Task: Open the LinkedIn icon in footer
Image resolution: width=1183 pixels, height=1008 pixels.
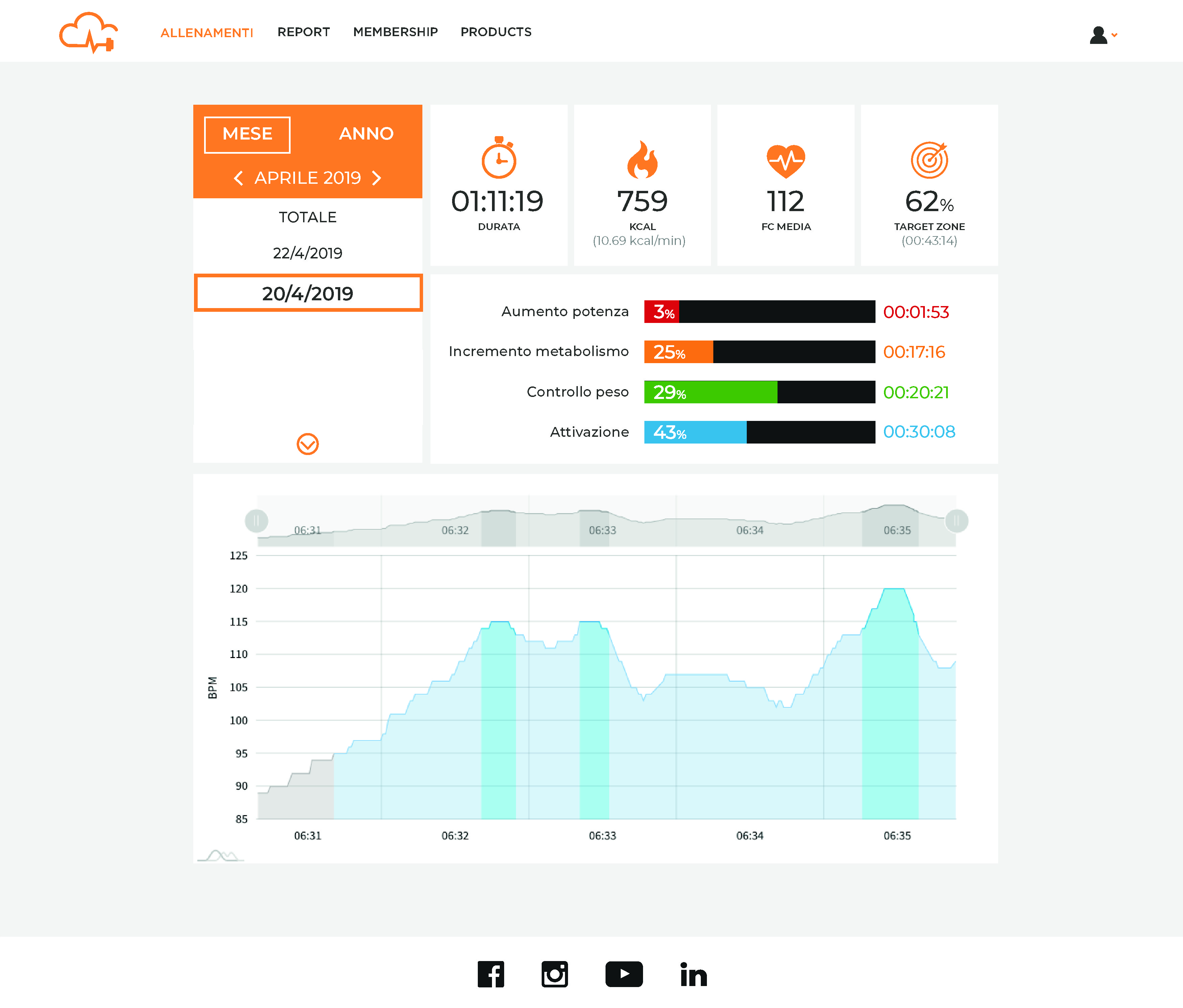Action: click(693, 974)
